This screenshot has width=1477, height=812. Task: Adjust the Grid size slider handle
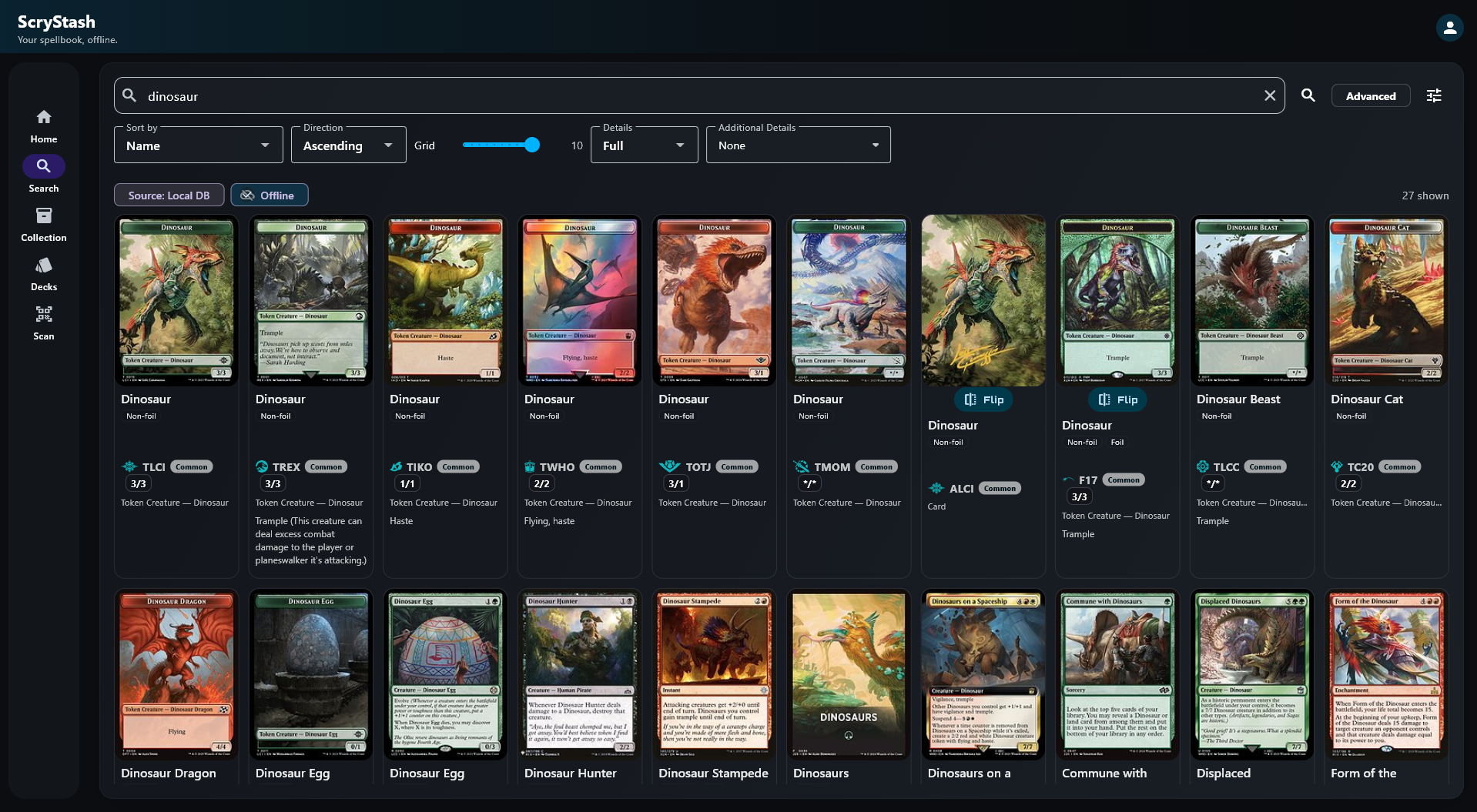click(x=532, y=145)
